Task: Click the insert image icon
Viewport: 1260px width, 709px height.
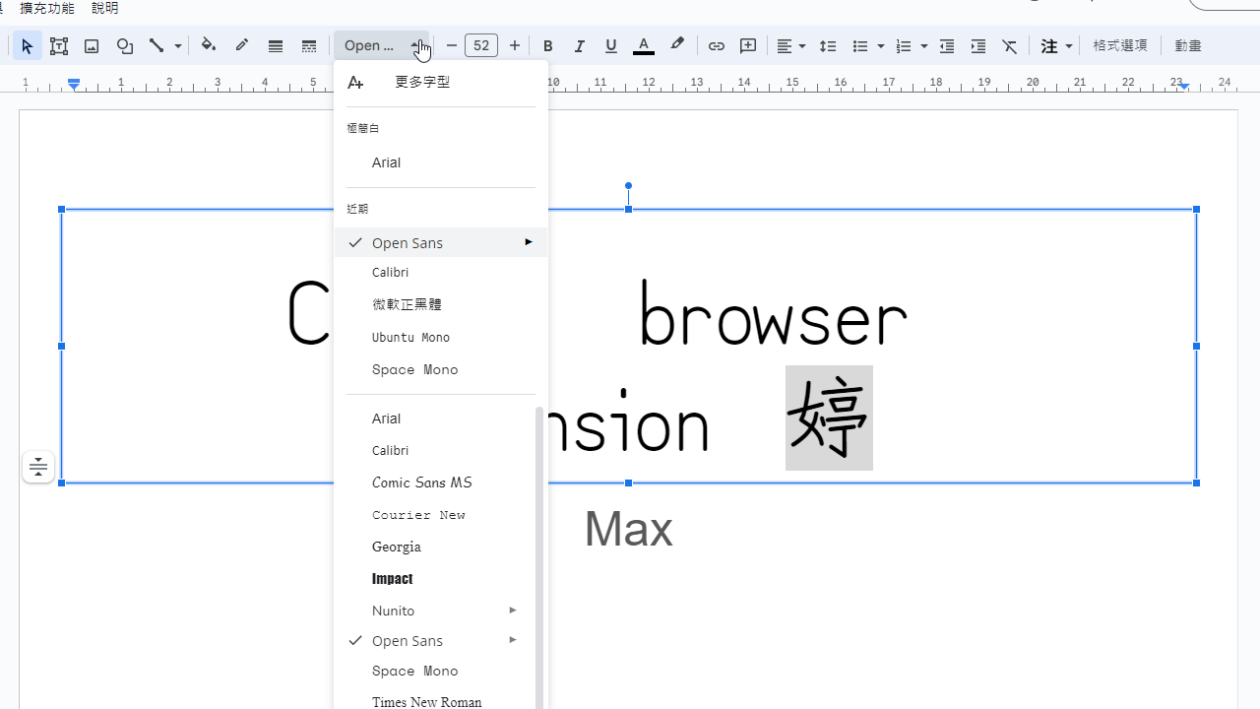Action: [x=91, y=45]
